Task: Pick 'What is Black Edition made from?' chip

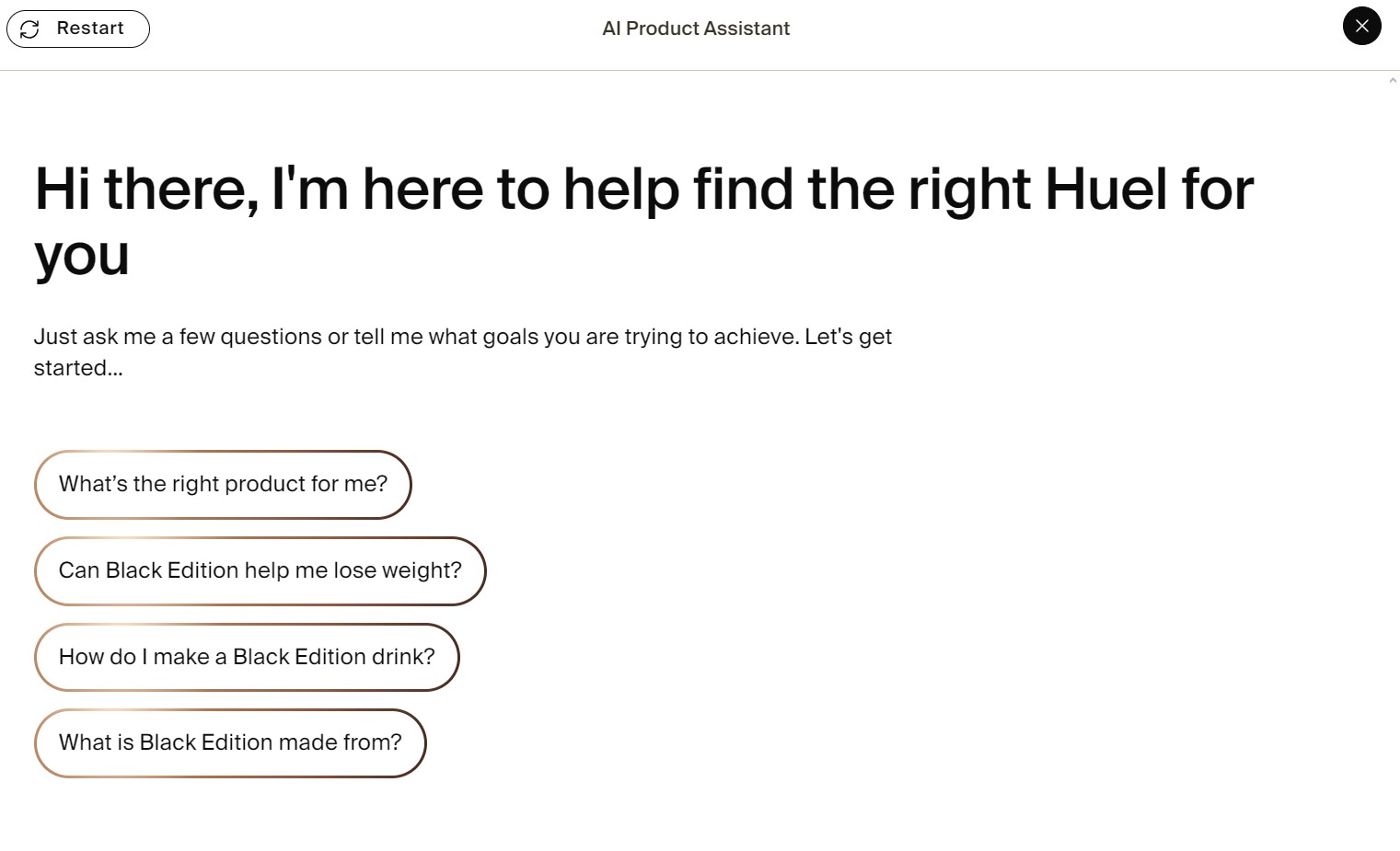Action: [229, 742]
